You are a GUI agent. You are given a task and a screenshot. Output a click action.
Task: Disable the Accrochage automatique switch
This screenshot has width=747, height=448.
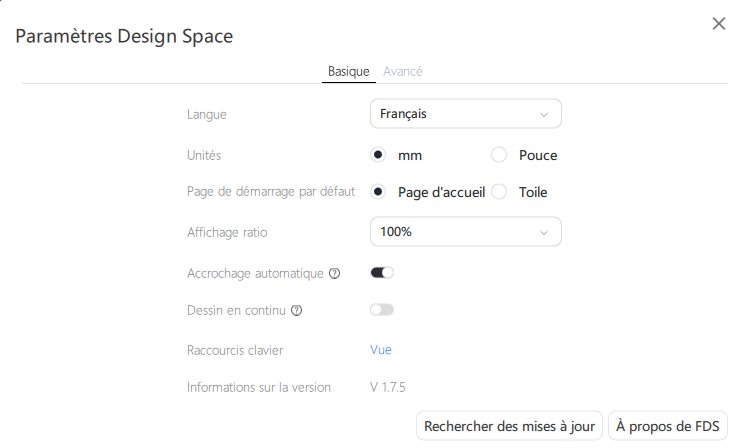point(382,272)
